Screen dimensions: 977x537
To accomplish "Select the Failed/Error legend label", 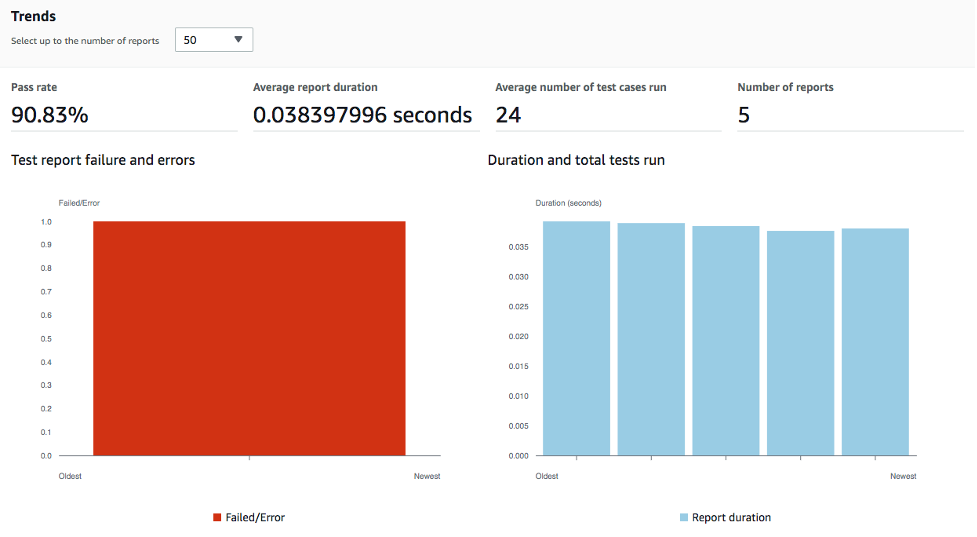I will 255,517.
